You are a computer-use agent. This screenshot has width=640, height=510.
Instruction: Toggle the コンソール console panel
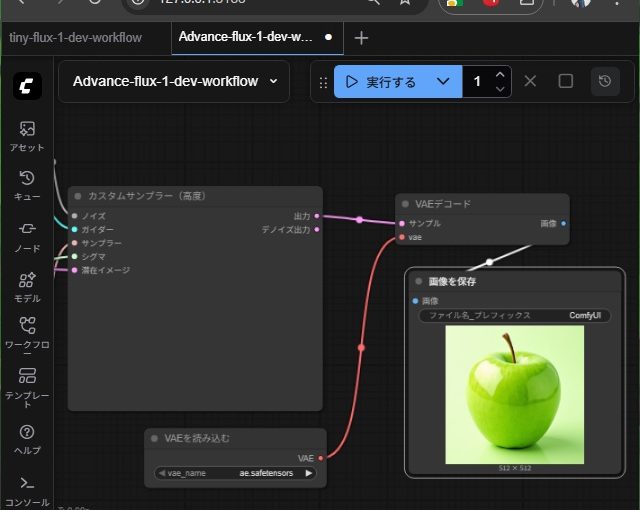(27, 491)
